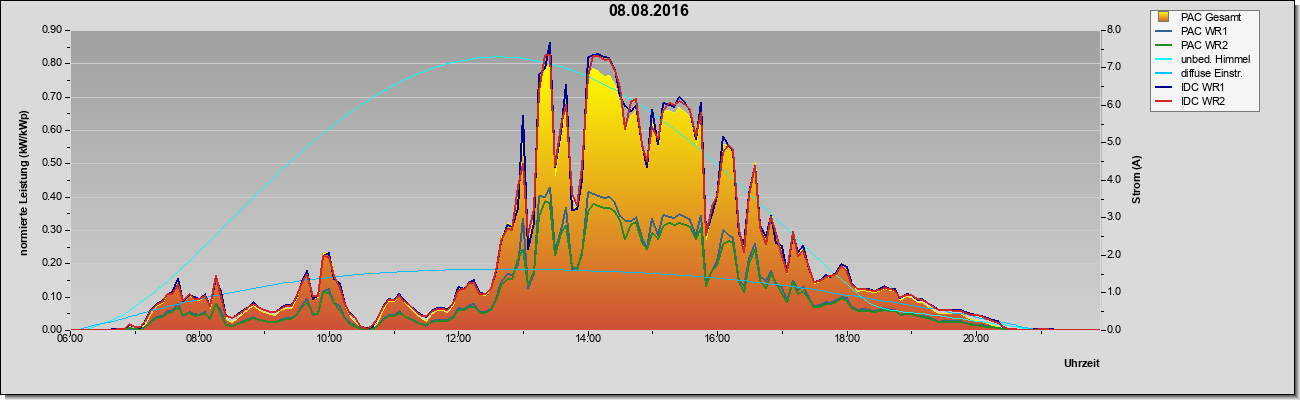The image size is (1300, 400).
Task: Click the 0.50 left axis value
Action: click(x=51, y=163)
